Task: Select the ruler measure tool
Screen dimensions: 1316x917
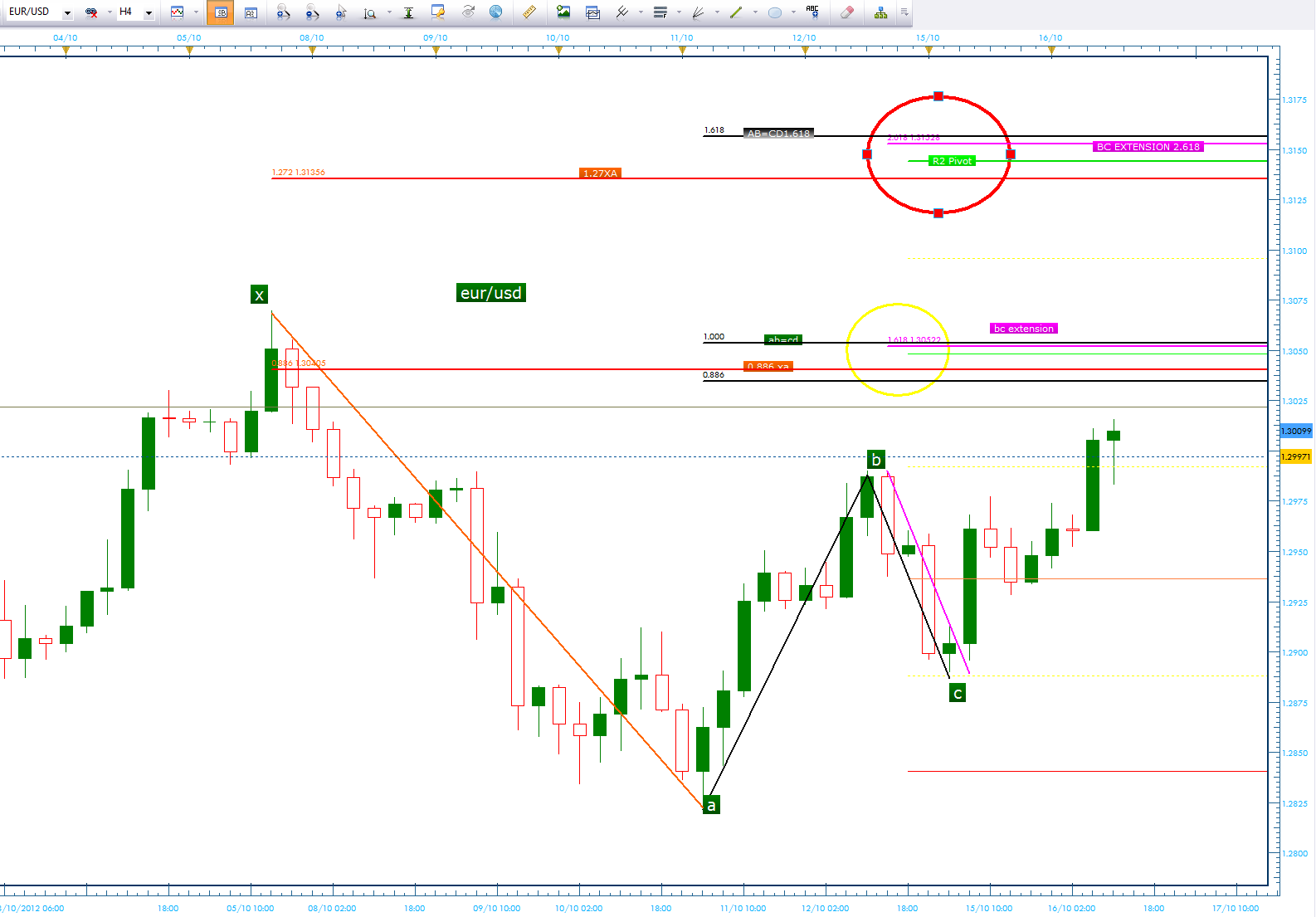Action: pyautogui.click(x=529, y=12)
